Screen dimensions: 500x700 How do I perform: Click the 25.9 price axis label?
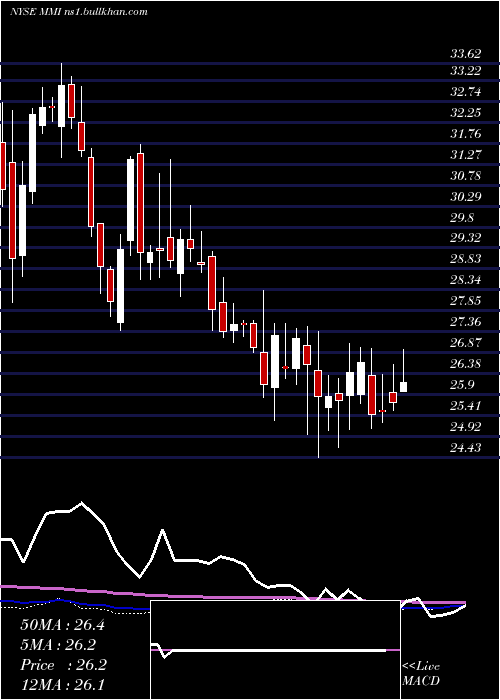pos(462,385)
